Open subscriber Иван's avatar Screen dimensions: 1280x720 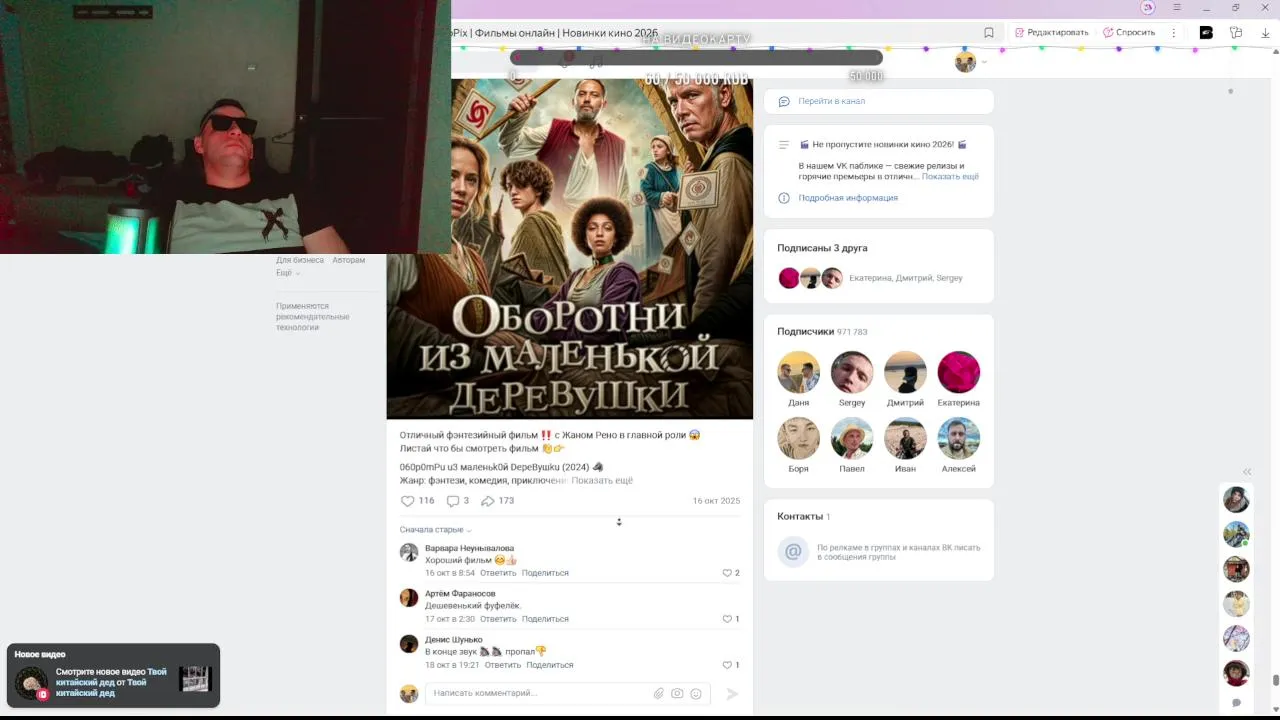905,438
